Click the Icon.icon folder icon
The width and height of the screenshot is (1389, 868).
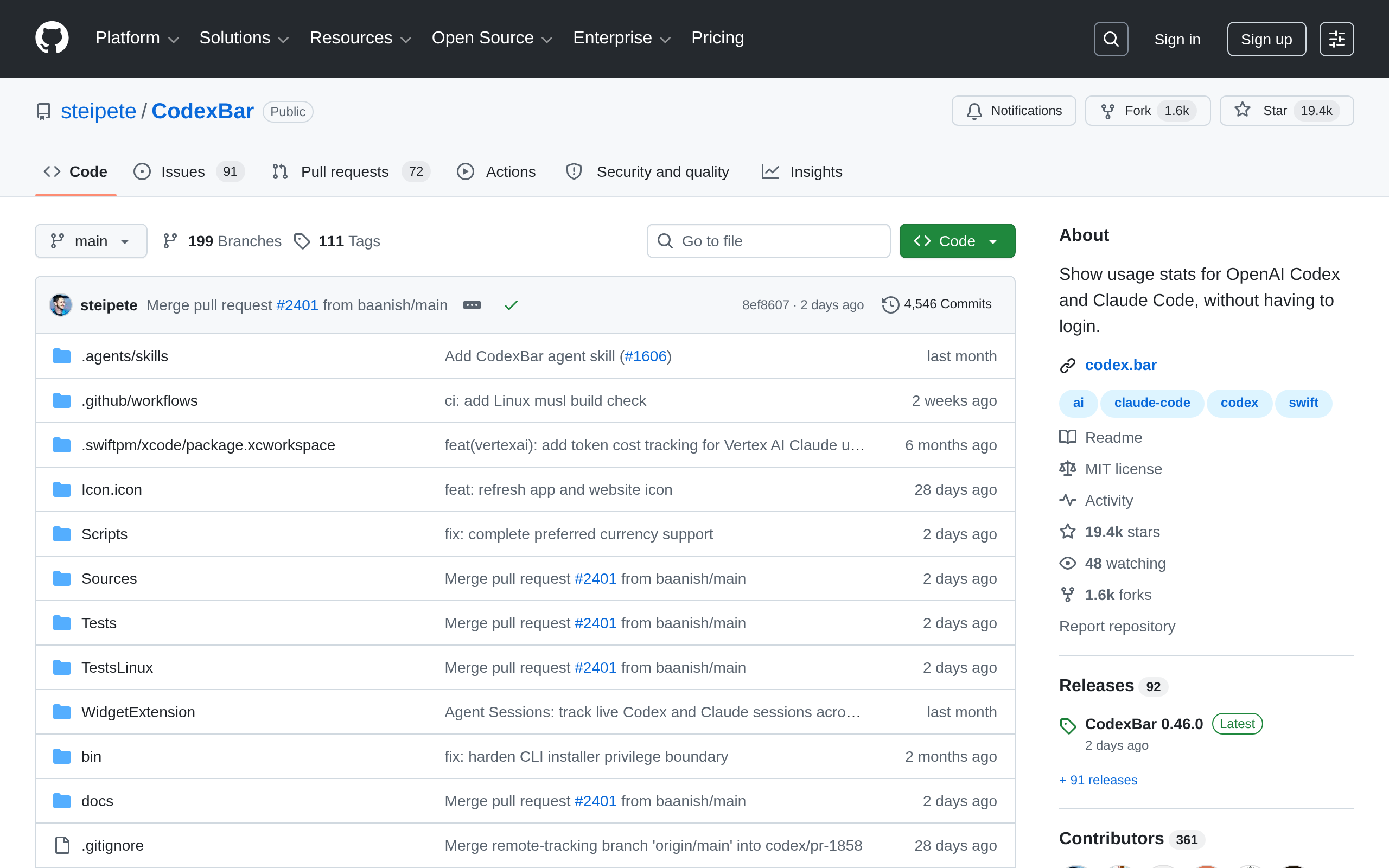click(62, 490)
